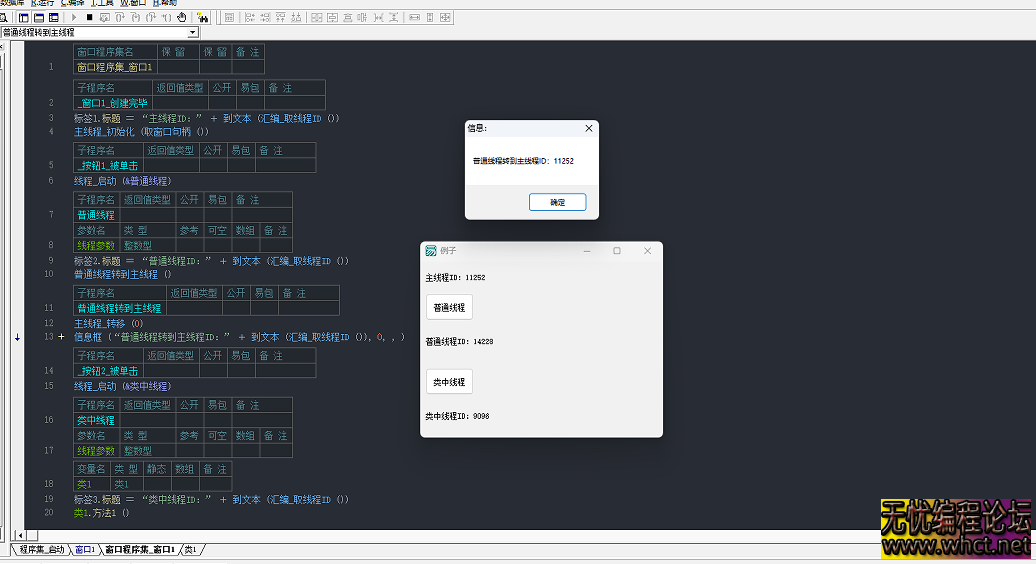The height and width of the screenshot is (564, 1036).
Task: Click the first icon on the alignment toolbar
Action: [x=229, y=17]
